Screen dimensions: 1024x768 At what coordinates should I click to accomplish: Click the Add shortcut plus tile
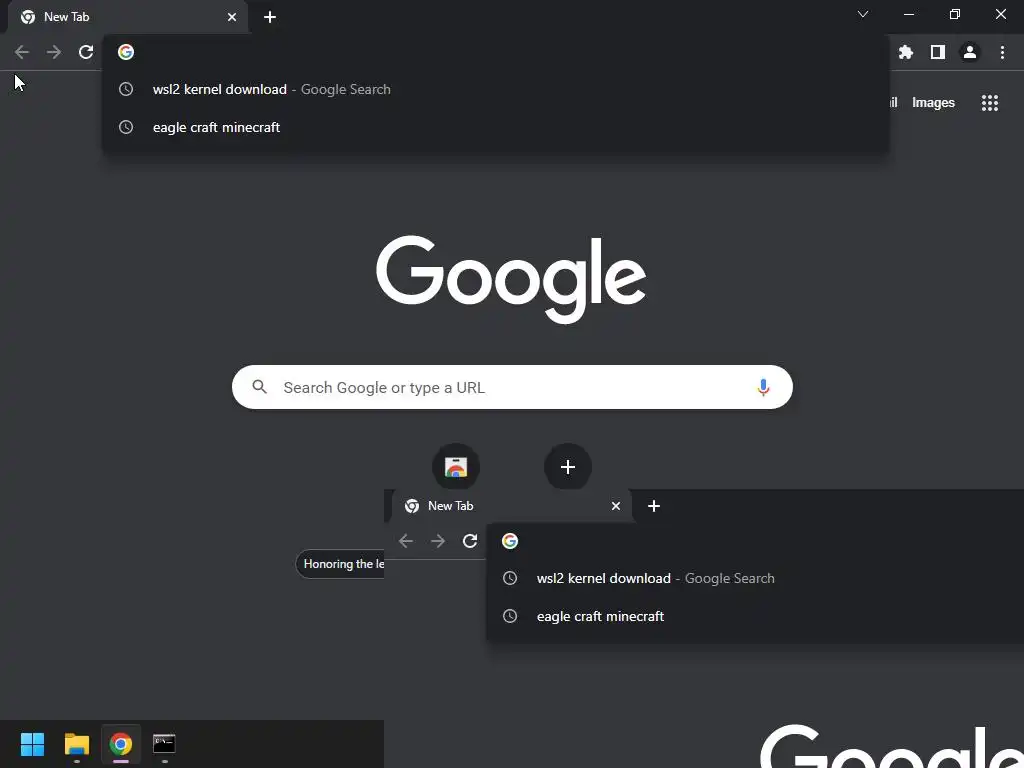(x=568, y=467)
